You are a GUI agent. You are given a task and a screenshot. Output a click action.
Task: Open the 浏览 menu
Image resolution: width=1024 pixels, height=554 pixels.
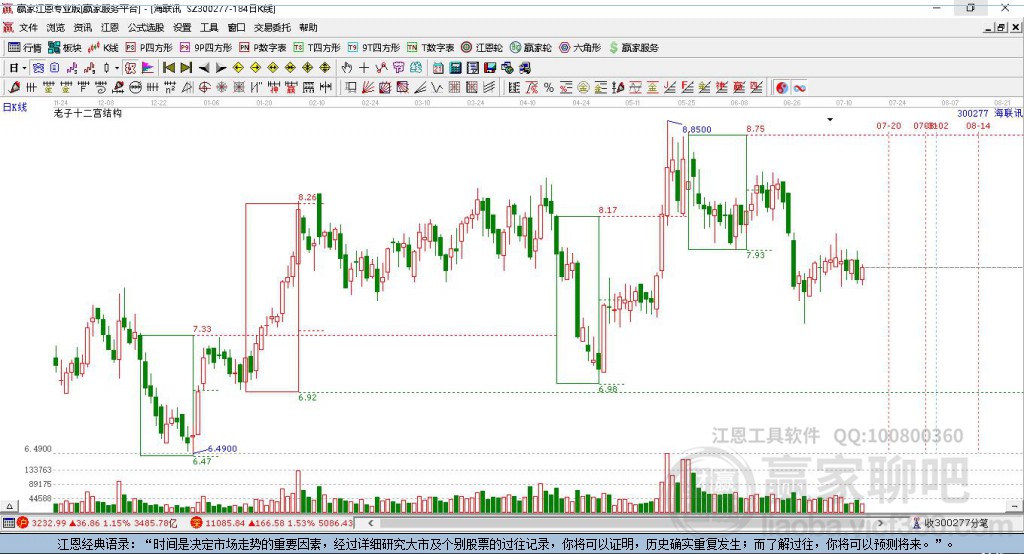(x=56, y=27)
